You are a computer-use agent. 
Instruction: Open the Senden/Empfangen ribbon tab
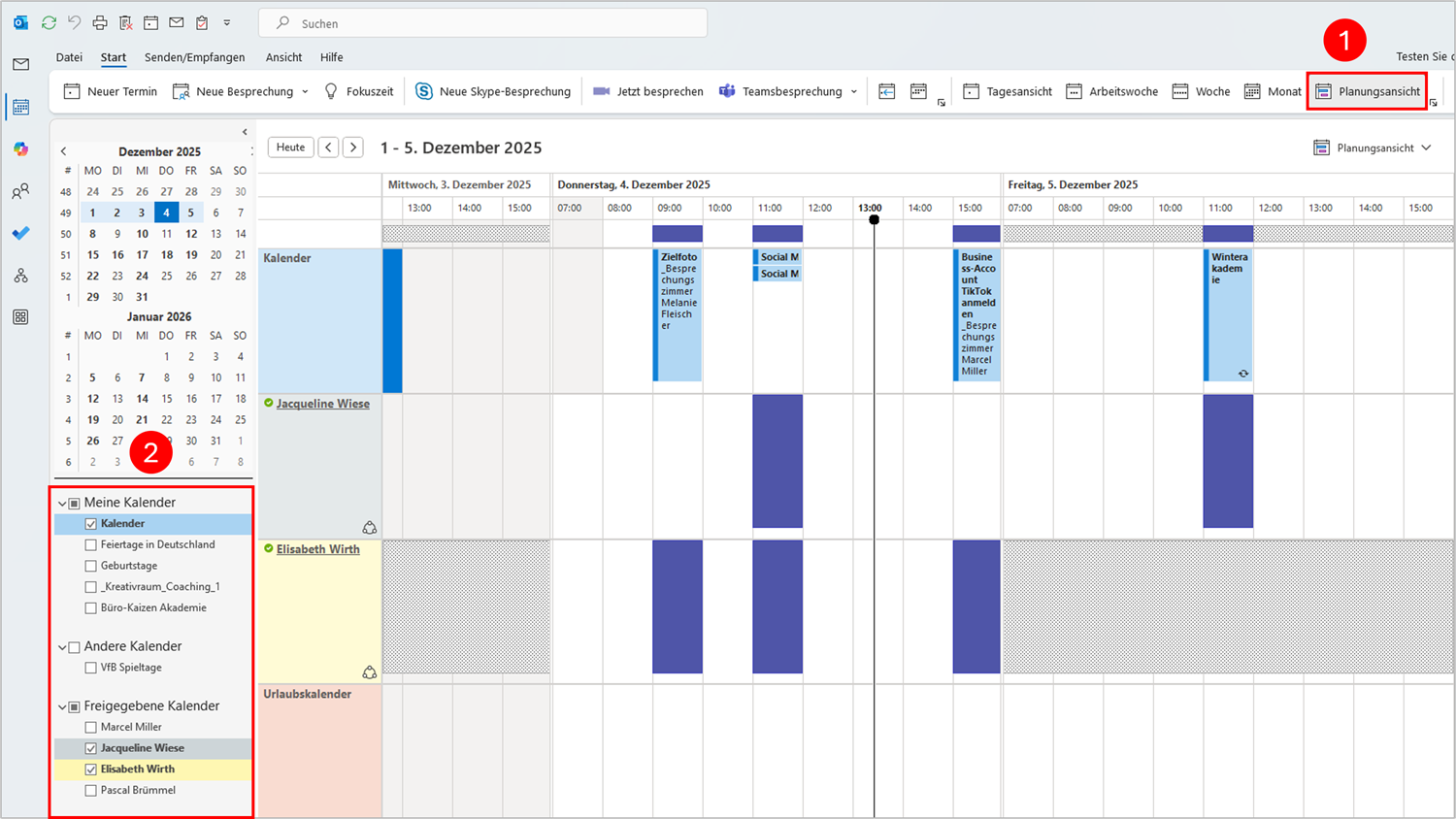(x=194, y=57)
